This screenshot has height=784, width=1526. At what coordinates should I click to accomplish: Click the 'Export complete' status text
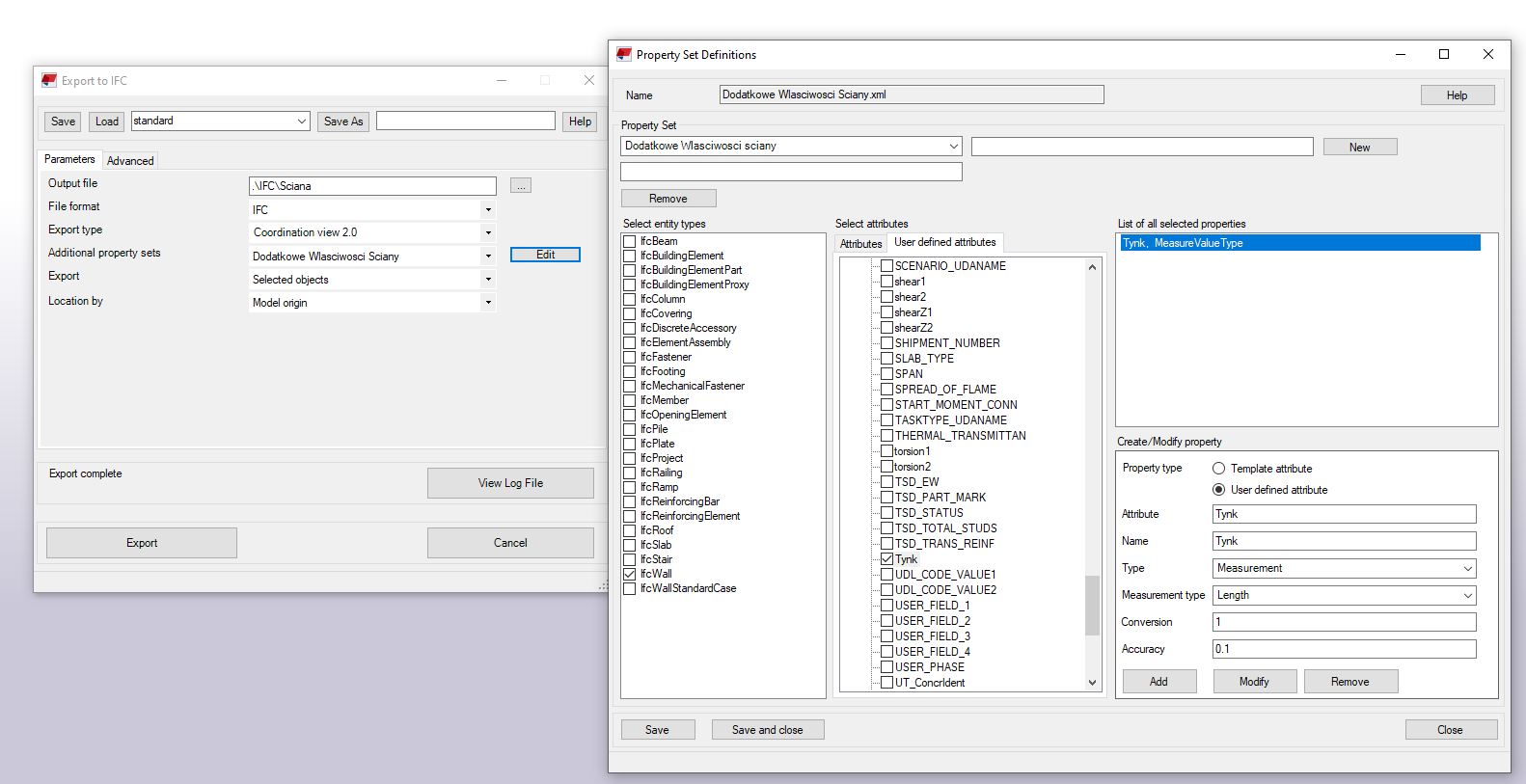(86, 473)
